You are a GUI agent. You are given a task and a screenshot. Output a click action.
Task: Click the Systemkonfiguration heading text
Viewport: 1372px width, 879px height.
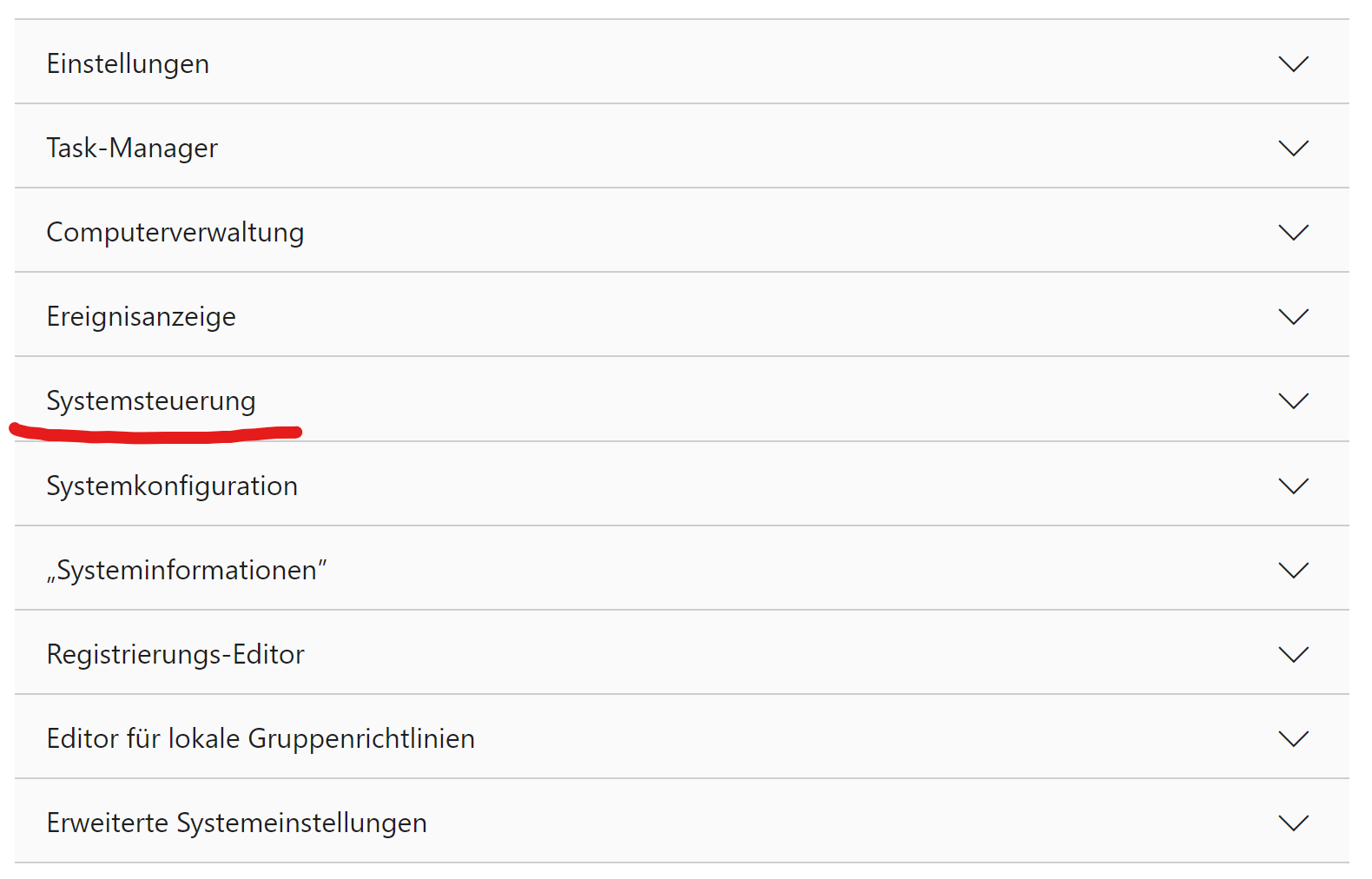pyautogui.click(x=172, y=486)
